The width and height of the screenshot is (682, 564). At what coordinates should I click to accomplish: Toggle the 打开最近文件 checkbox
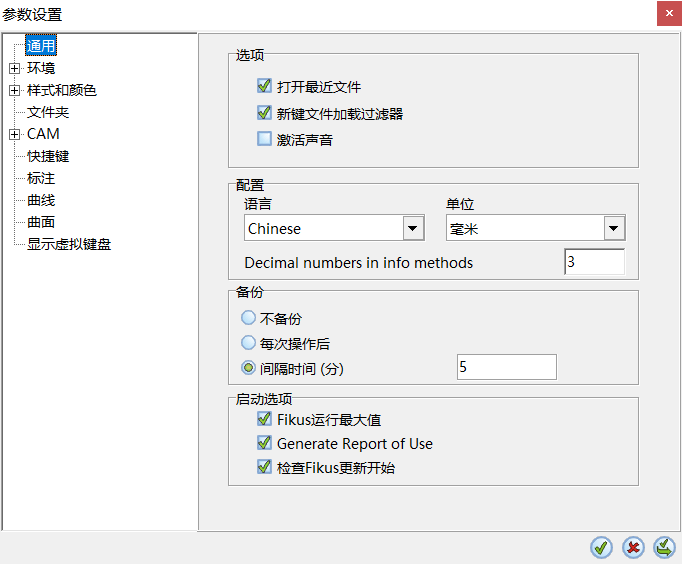tap(264, 86)
